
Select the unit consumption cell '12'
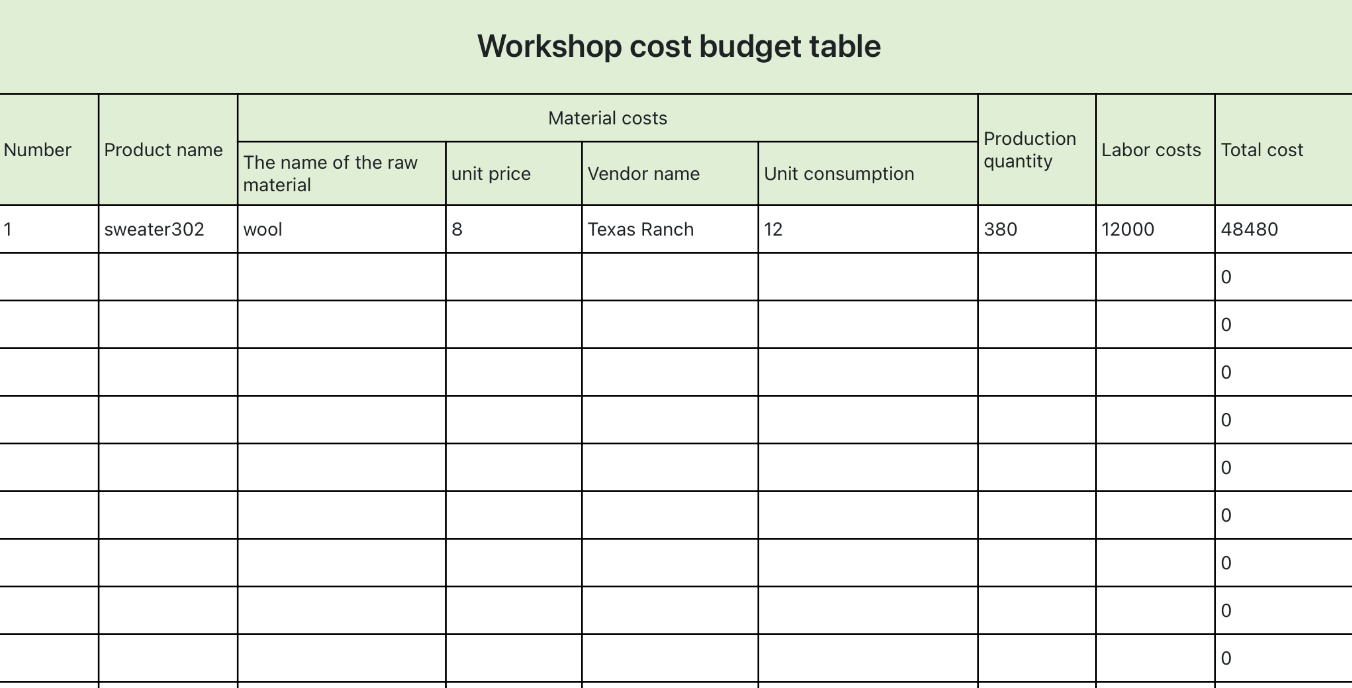point(867,229)
